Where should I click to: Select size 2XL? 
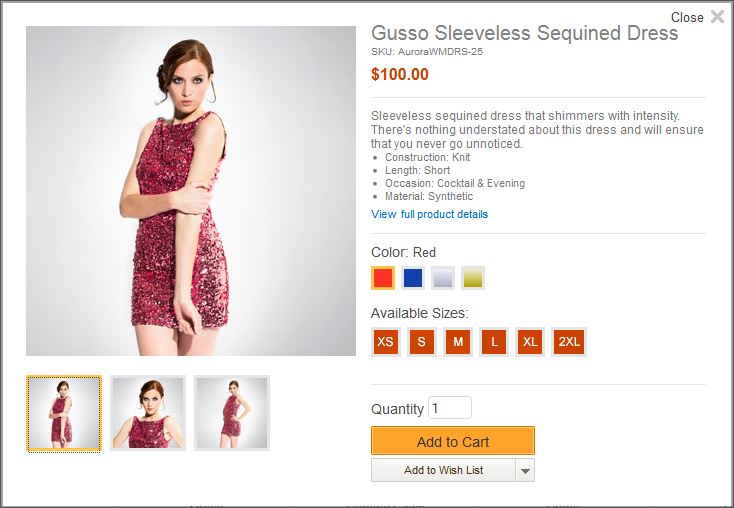(569, 342)
